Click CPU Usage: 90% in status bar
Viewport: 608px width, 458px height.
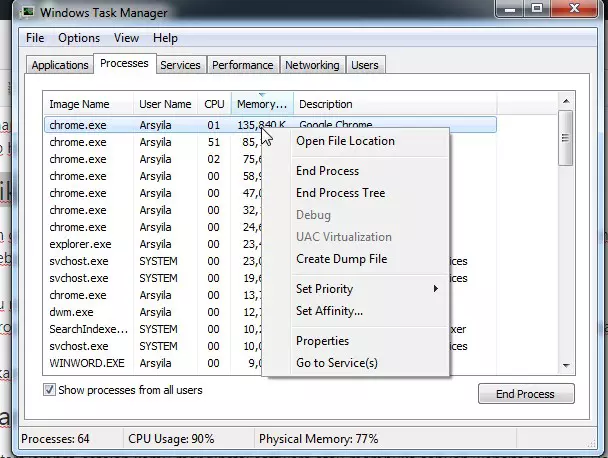tap(171, 439)
